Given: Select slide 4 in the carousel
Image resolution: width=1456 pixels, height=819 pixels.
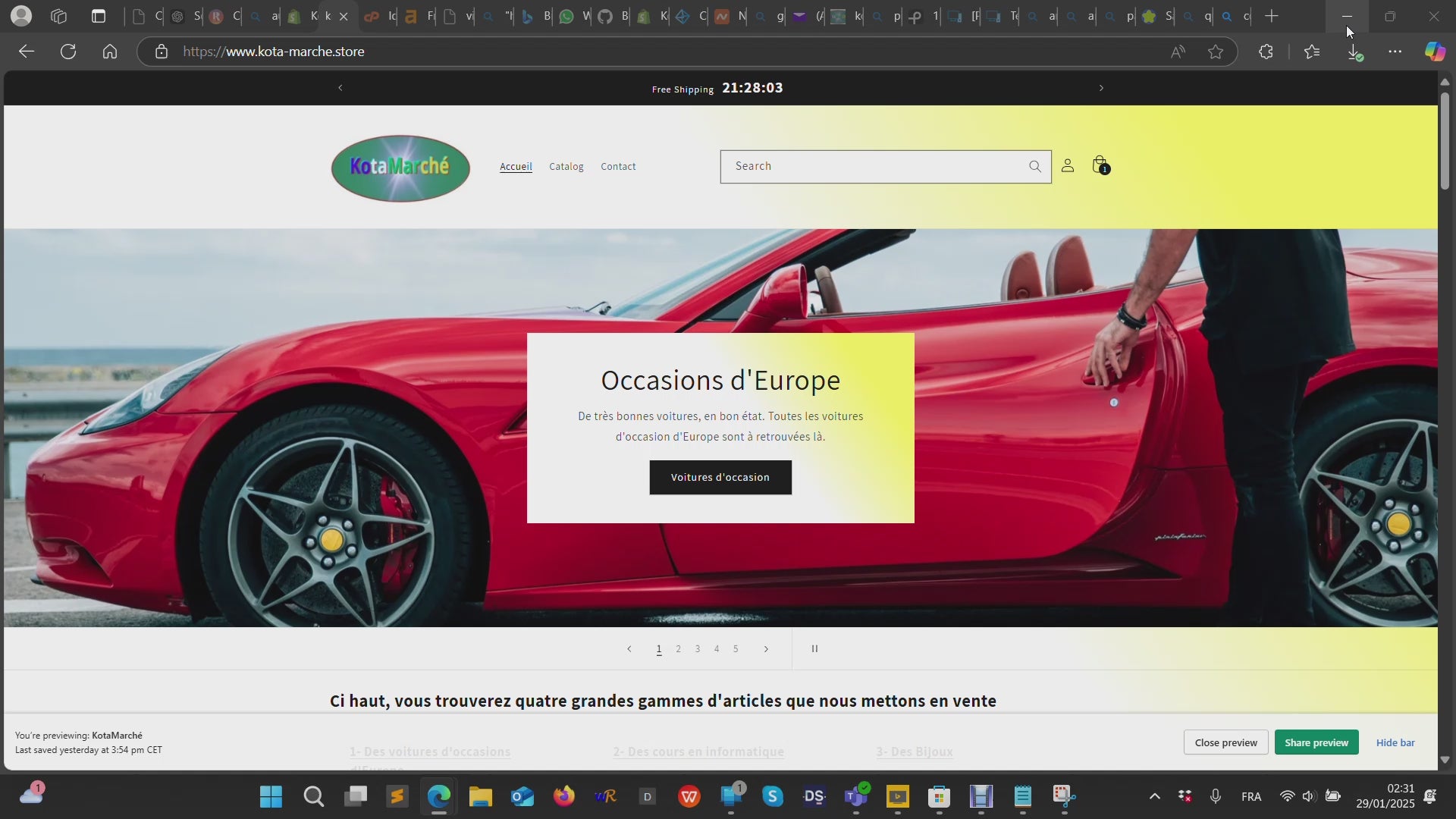Looking at the screenshot, I should 716,648.
